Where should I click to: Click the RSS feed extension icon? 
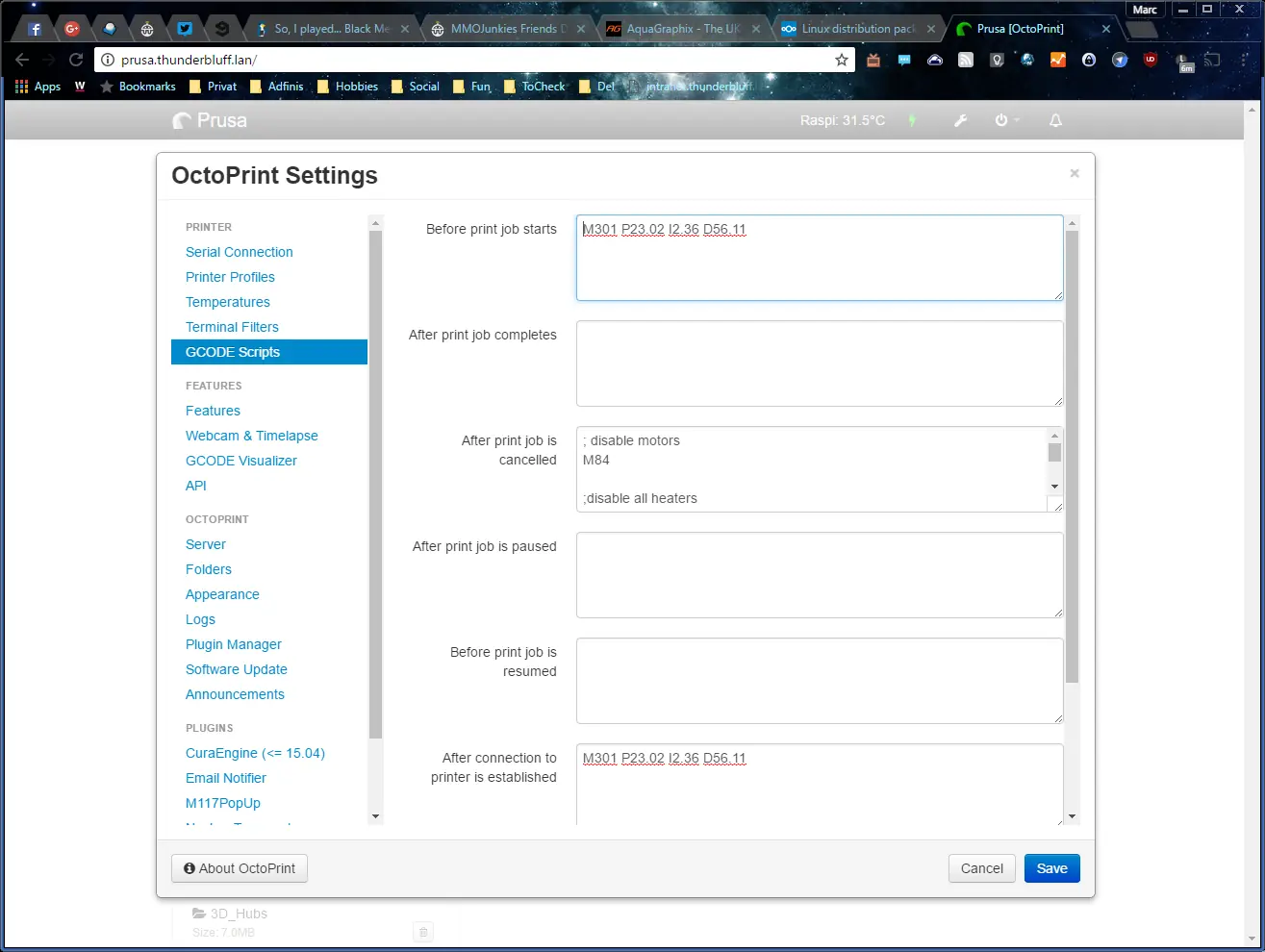click(x=966, y=60)
